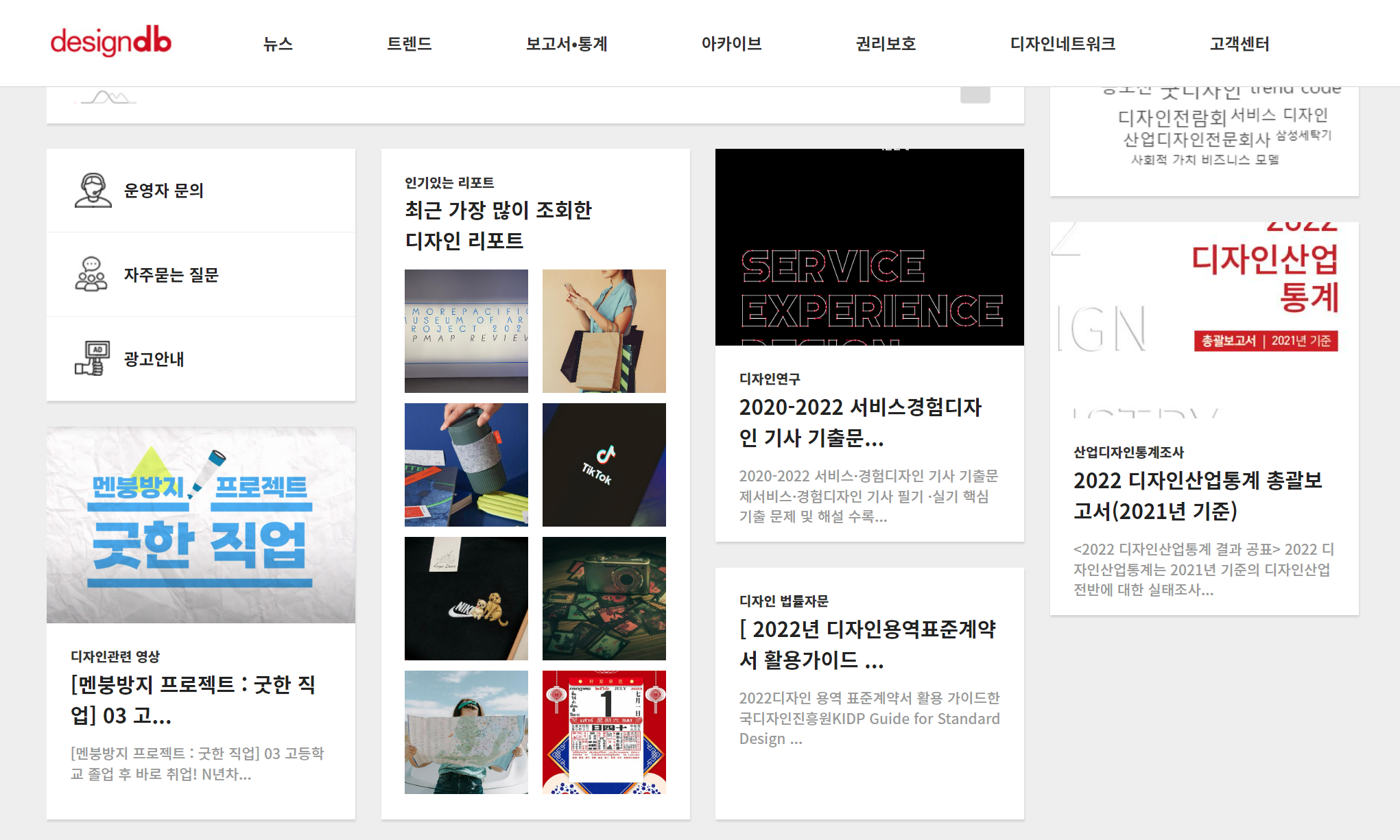1400x840 pixels.
Task: Click the woman with shopping bags thumbnail
Action: click(x=604, y=331)
